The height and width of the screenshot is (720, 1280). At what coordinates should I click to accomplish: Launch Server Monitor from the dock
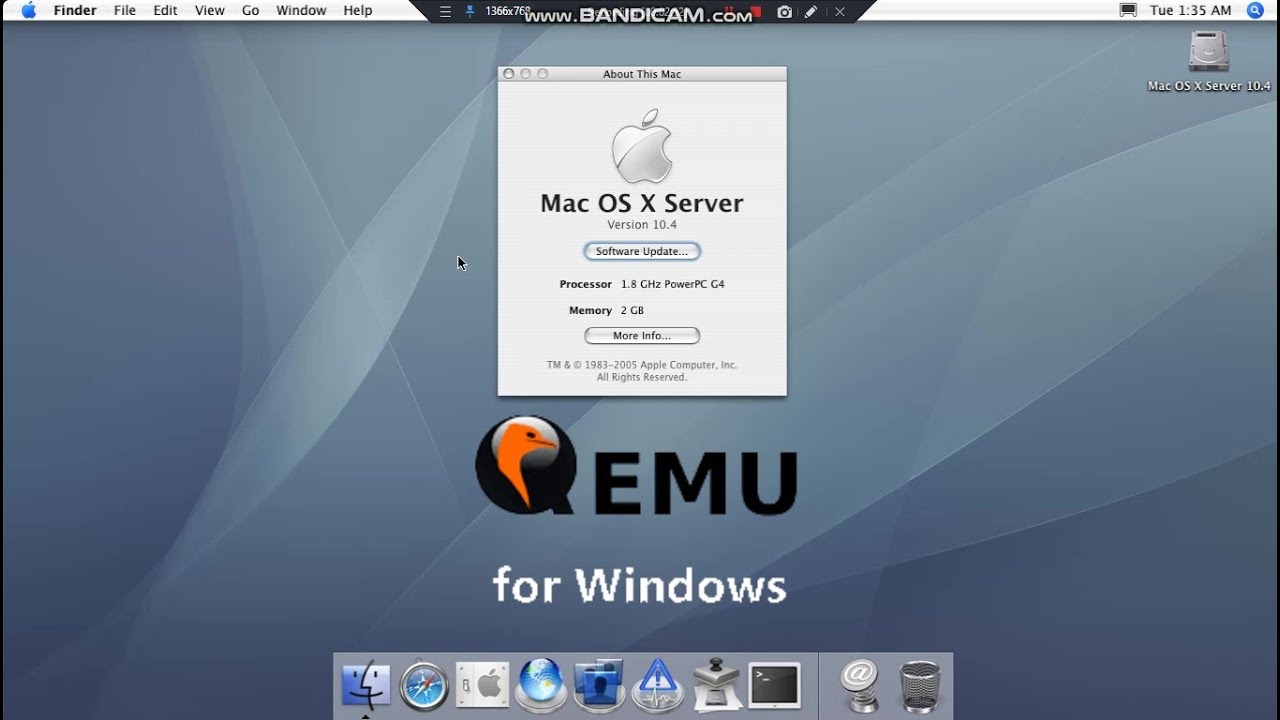[657, 686]
